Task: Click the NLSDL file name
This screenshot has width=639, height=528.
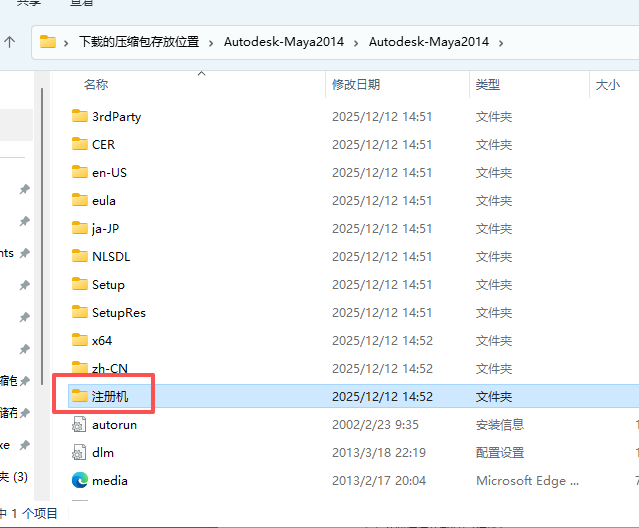Action: (111, 257)
